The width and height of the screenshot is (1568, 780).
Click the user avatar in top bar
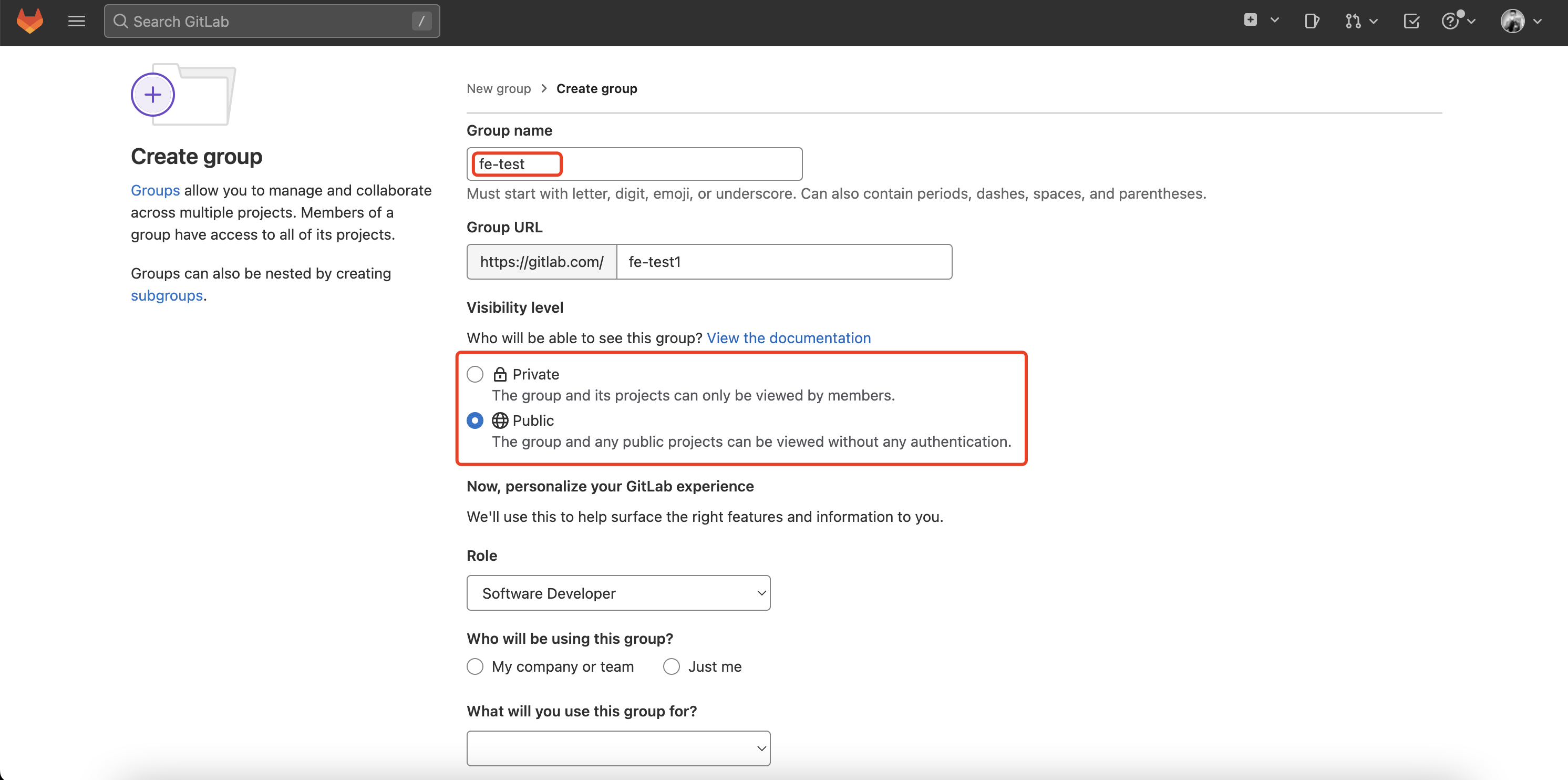coord(1513,22)
